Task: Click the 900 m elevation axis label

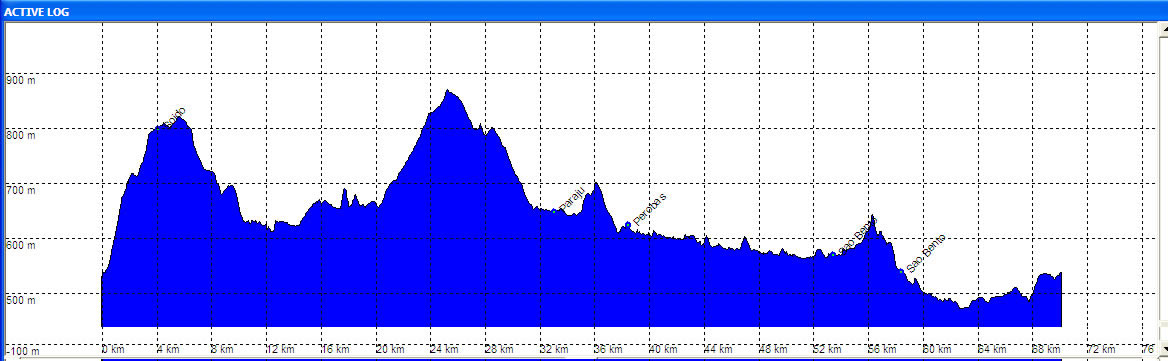Action: [21, 80]
